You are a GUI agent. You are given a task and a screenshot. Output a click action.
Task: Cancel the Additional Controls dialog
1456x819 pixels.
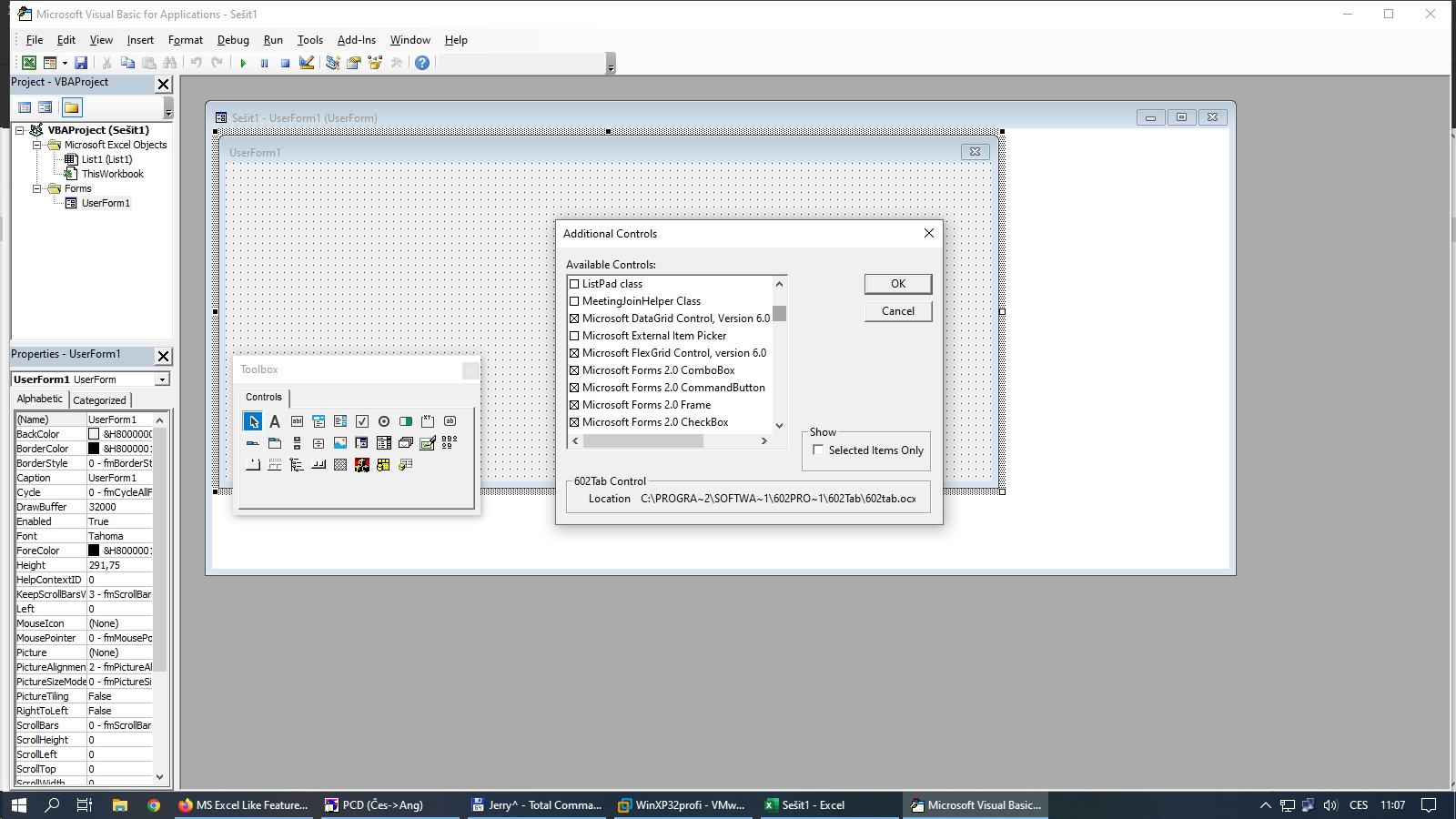898,311
